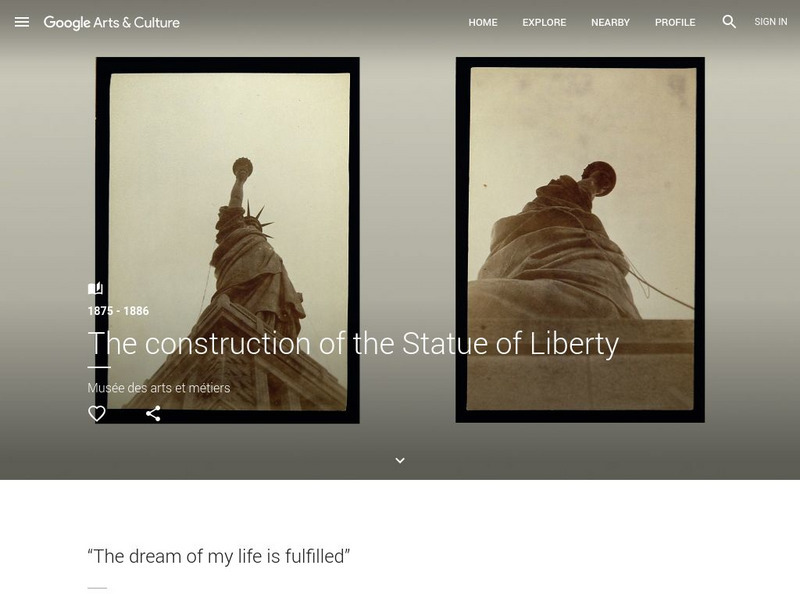Click the torch in left photograph
Image resolution: width=800 pixels, height=594 pixels.
pyautogui.click(x=242, y=167)
